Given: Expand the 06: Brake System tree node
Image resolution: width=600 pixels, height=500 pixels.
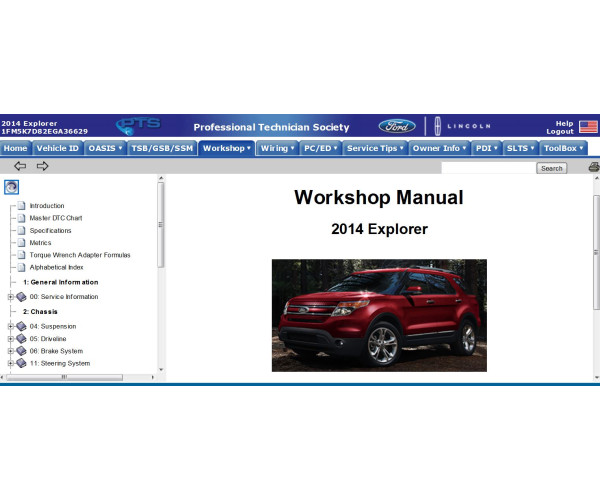Looking at the screenshot, I should click(11, 351).
